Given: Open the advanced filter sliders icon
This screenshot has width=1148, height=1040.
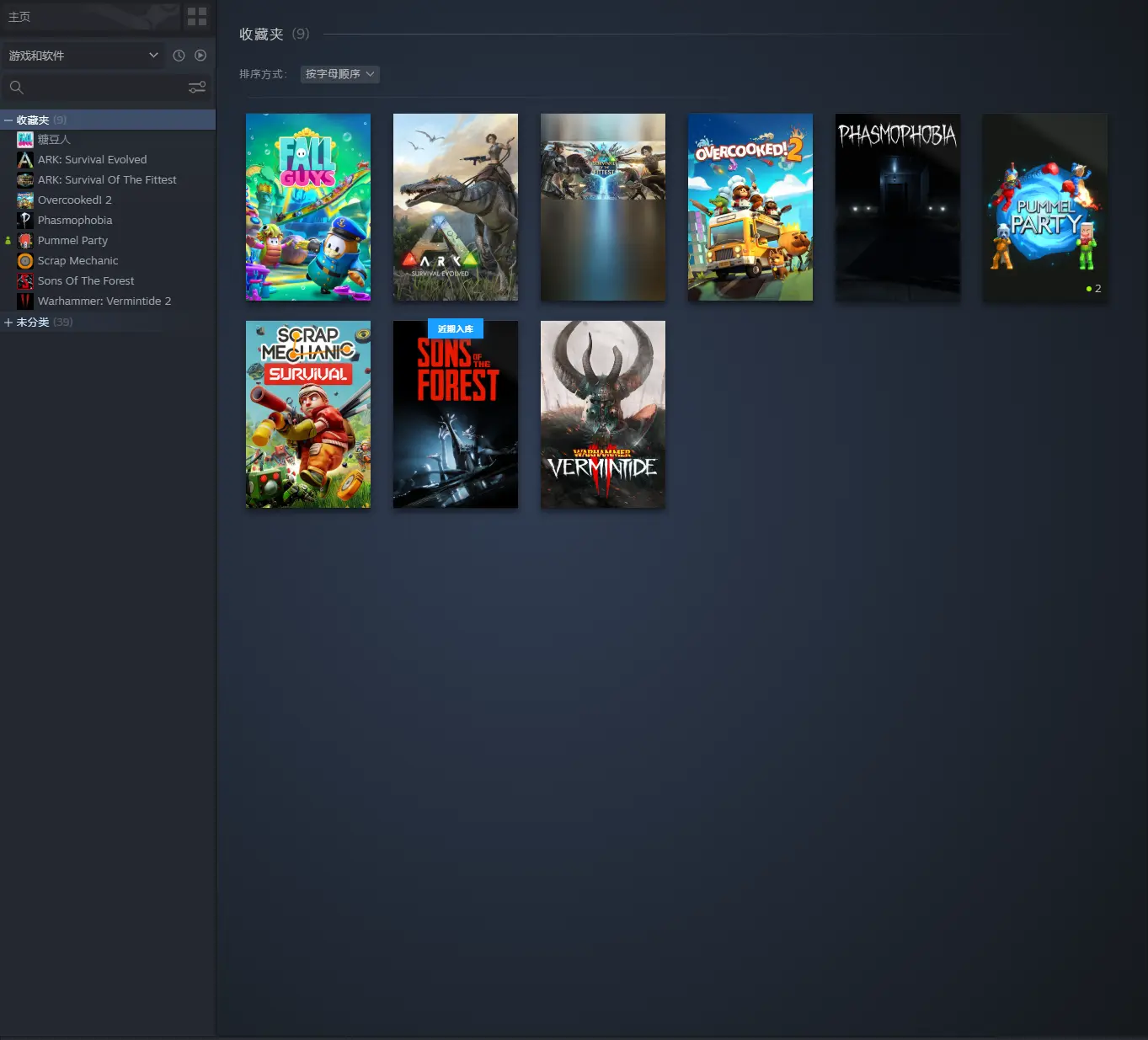Looking at the screenshot, I should (x=197, y=87).
